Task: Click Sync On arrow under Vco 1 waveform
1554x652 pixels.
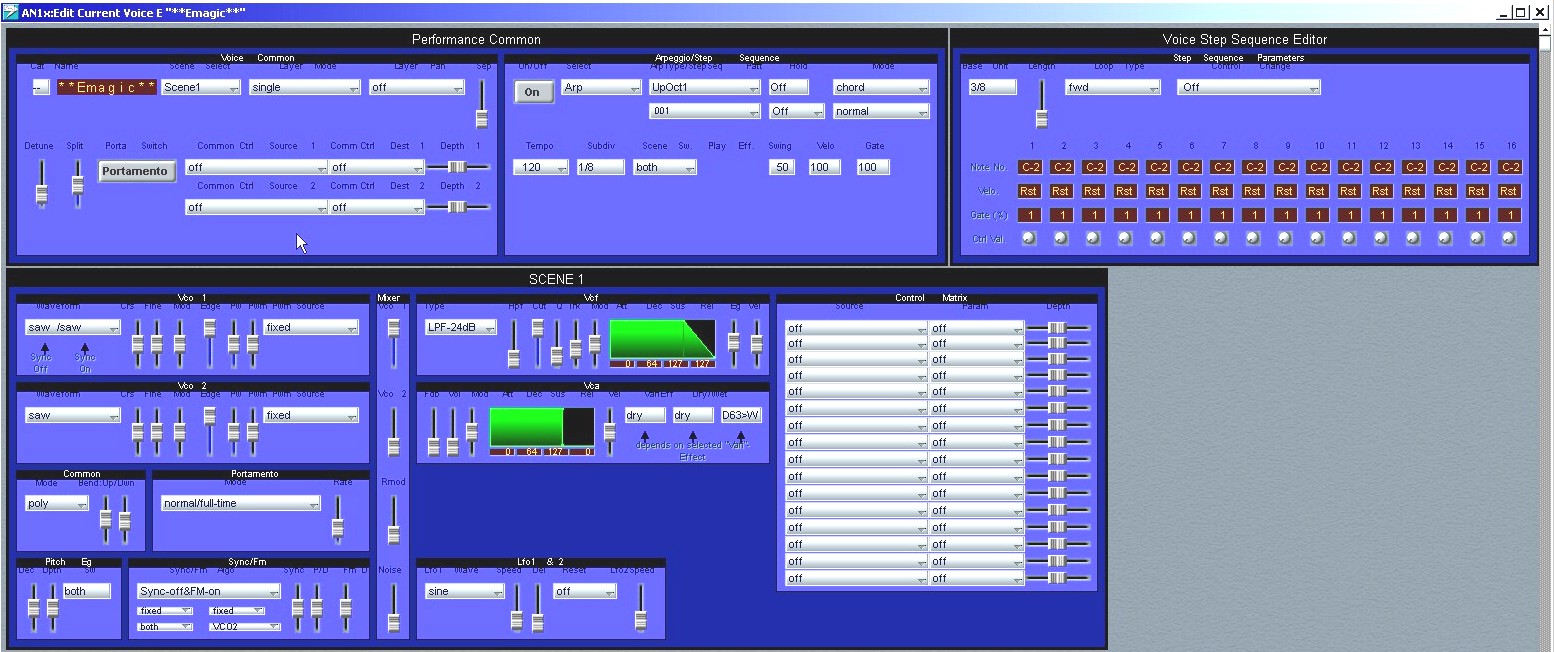Action: (85, 349)
